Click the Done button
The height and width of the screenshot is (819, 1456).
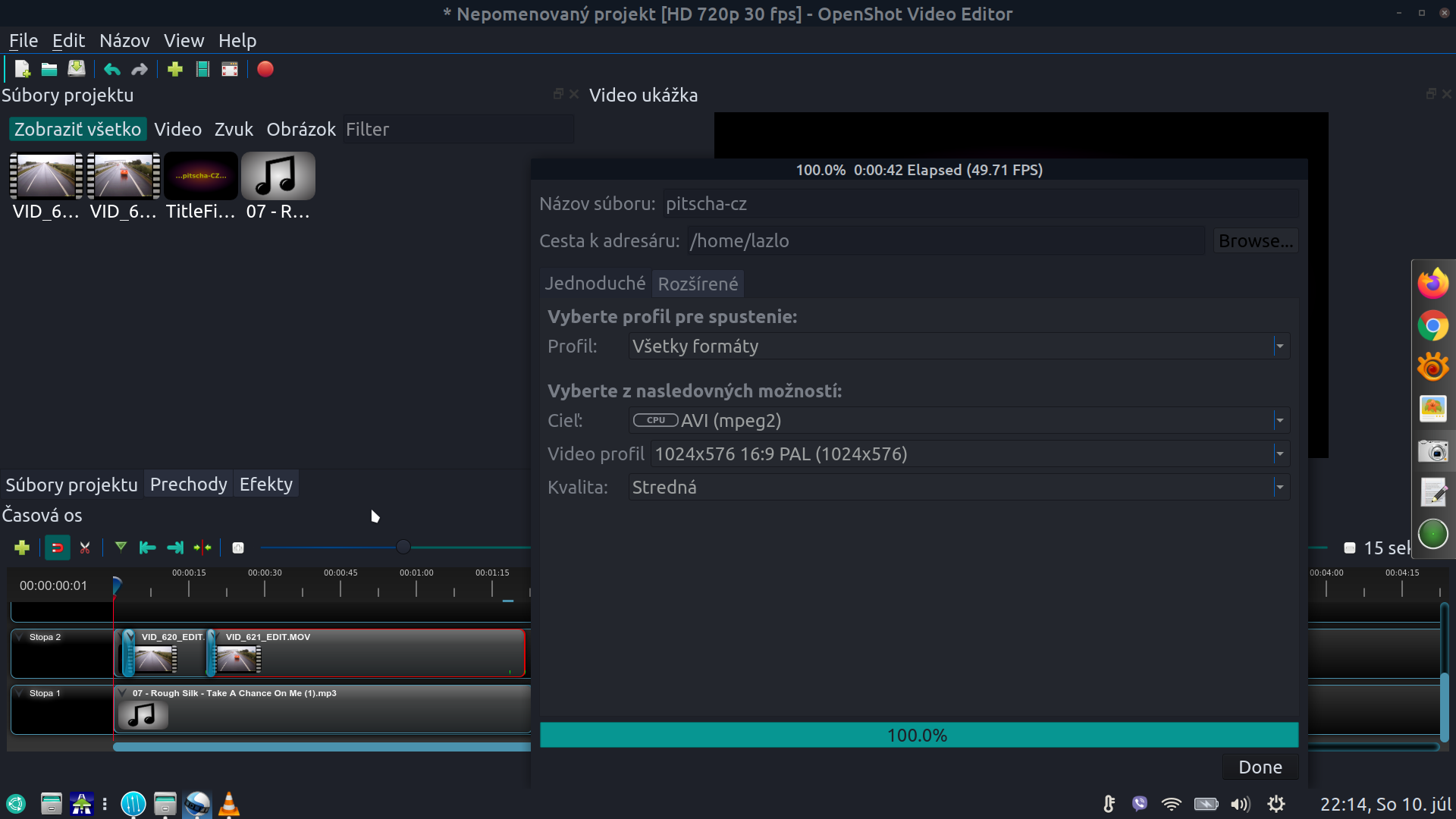click(1260, 767)
